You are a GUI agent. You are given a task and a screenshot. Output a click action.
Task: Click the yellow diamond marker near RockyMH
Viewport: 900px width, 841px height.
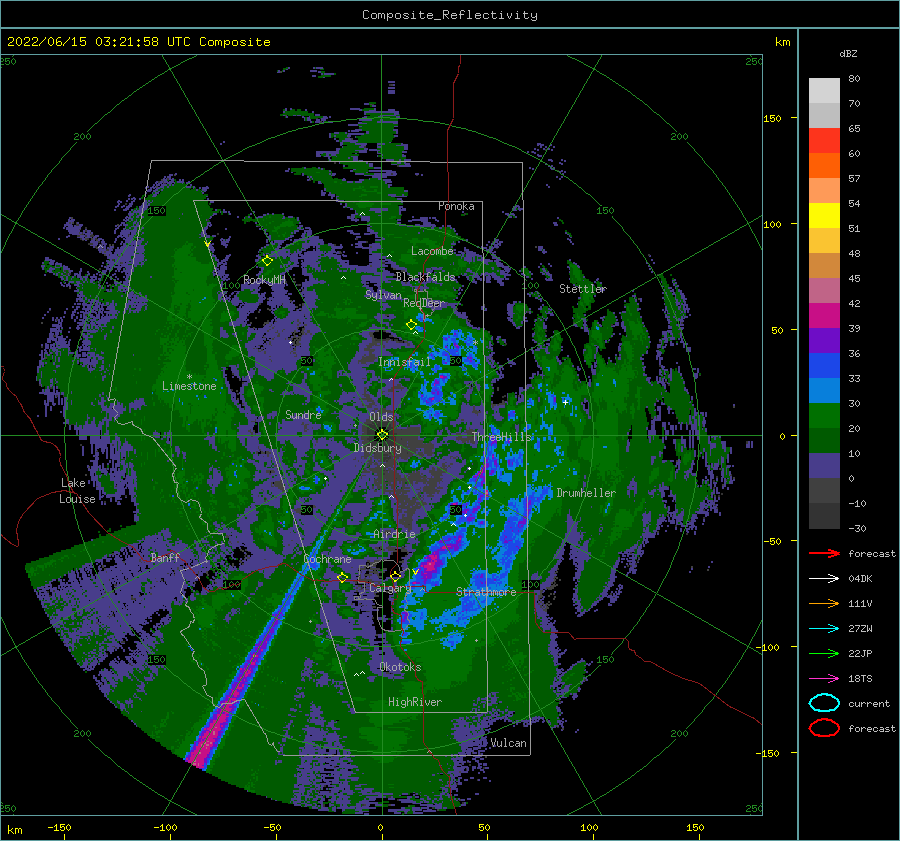pyautogui.click(x=267, y=261)
